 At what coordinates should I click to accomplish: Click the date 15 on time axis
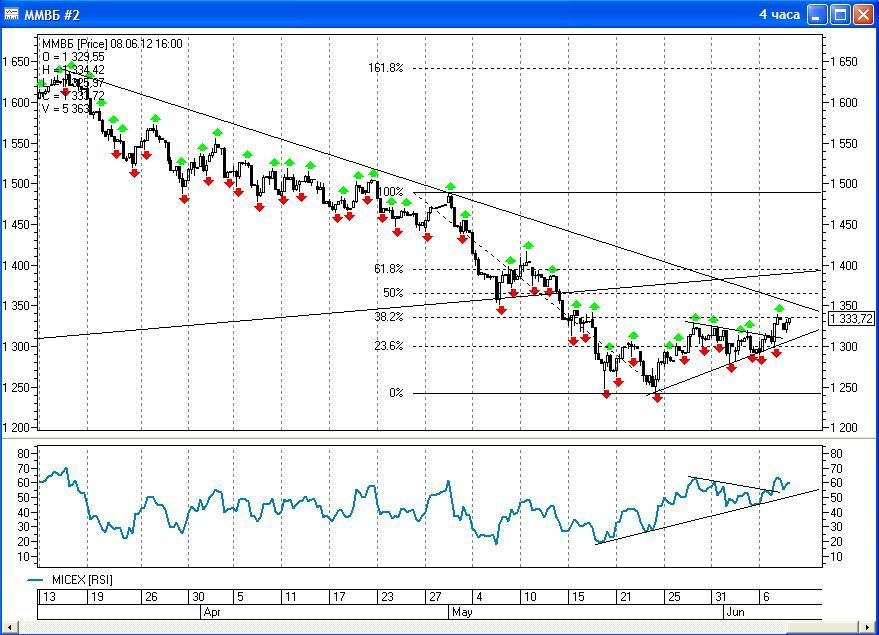[578, 597]
